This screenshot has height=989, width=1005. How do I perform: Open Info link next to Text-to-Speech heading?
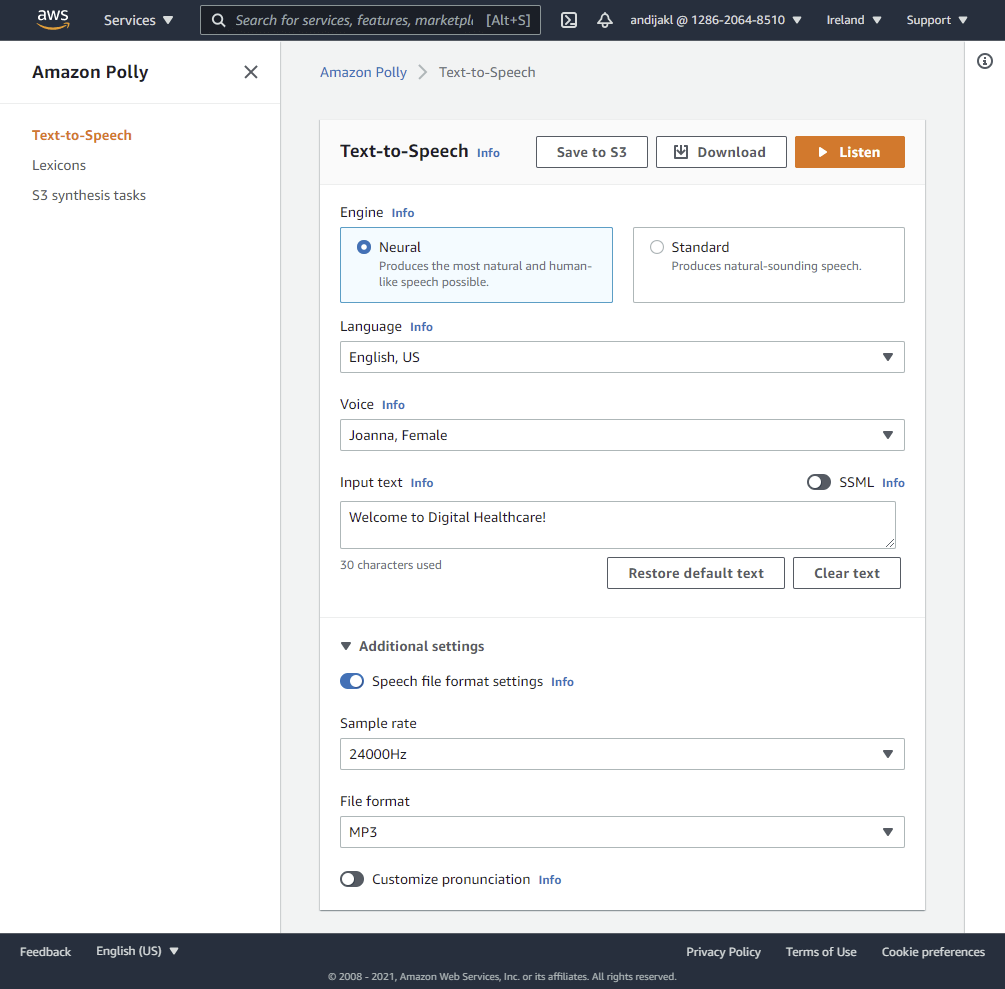click(488, 153)
